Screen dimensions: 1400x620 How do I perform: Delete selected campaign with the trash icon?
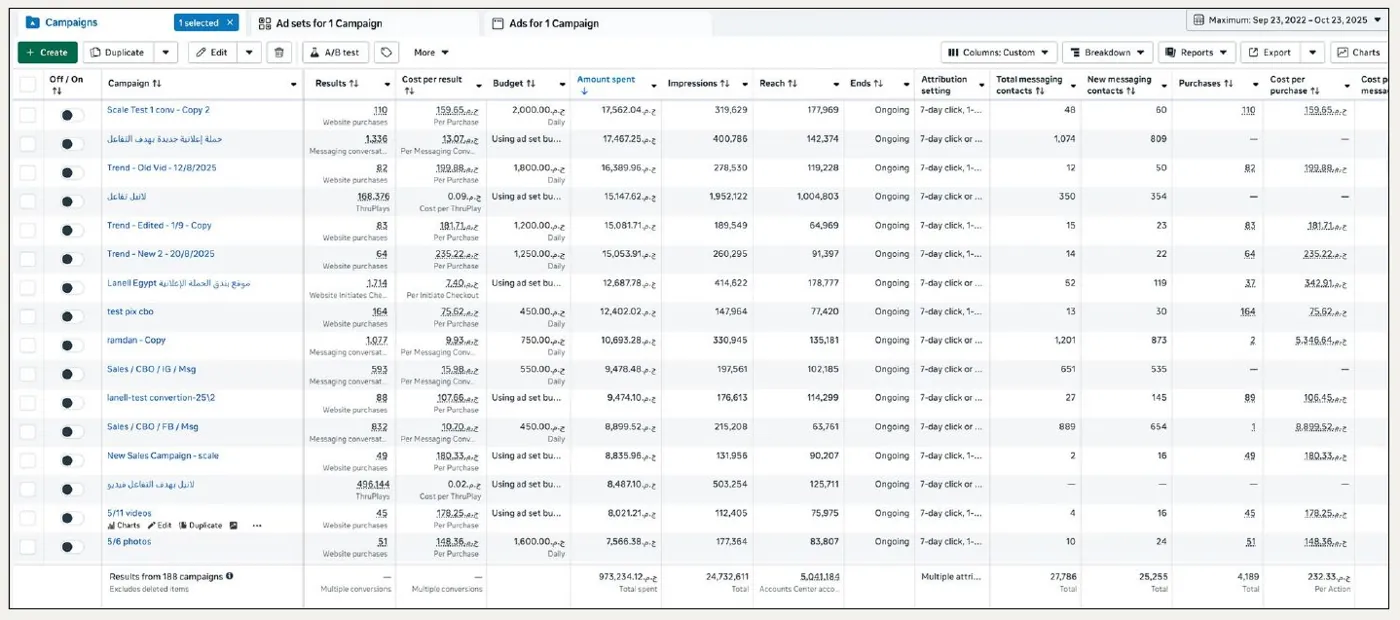279,53
